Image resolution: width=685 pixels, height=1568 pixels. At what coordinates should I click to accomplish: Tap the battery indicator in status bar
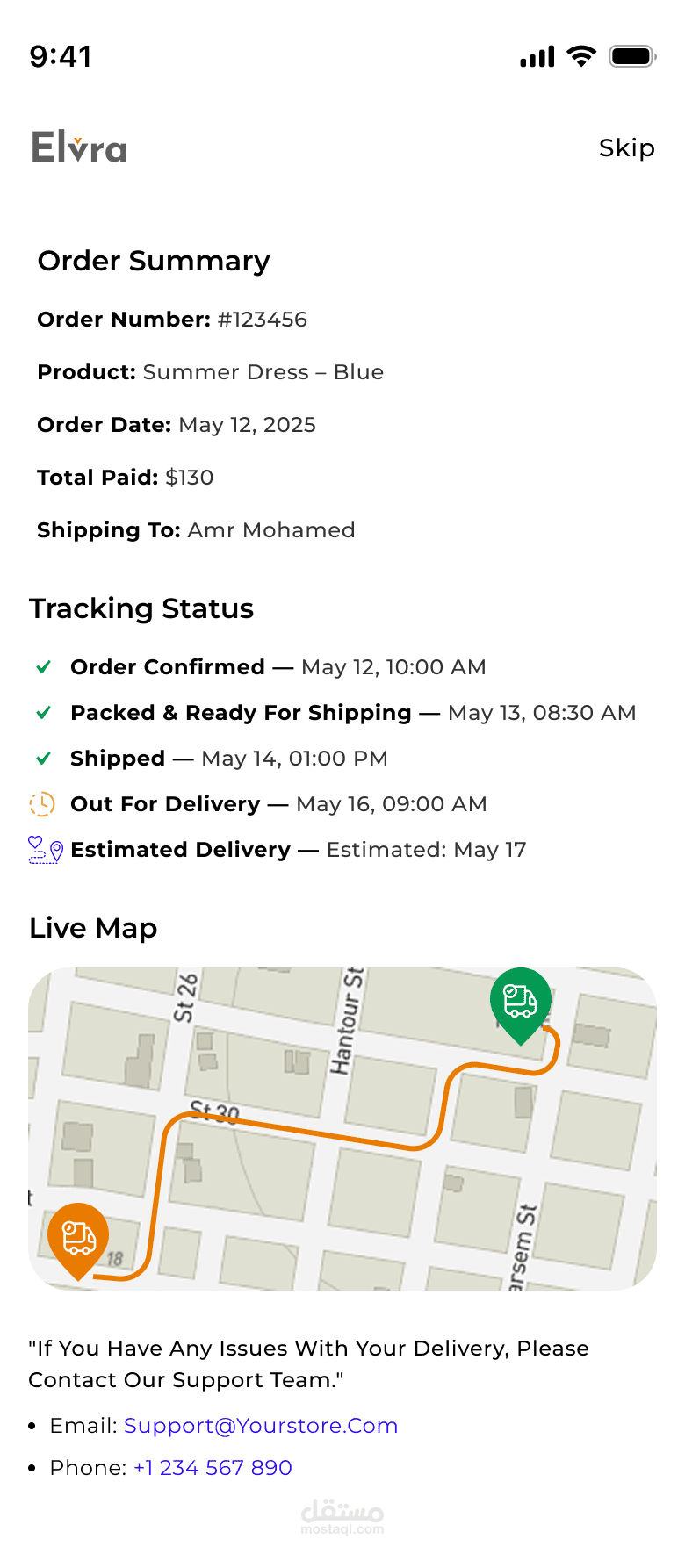click(632, 57)
